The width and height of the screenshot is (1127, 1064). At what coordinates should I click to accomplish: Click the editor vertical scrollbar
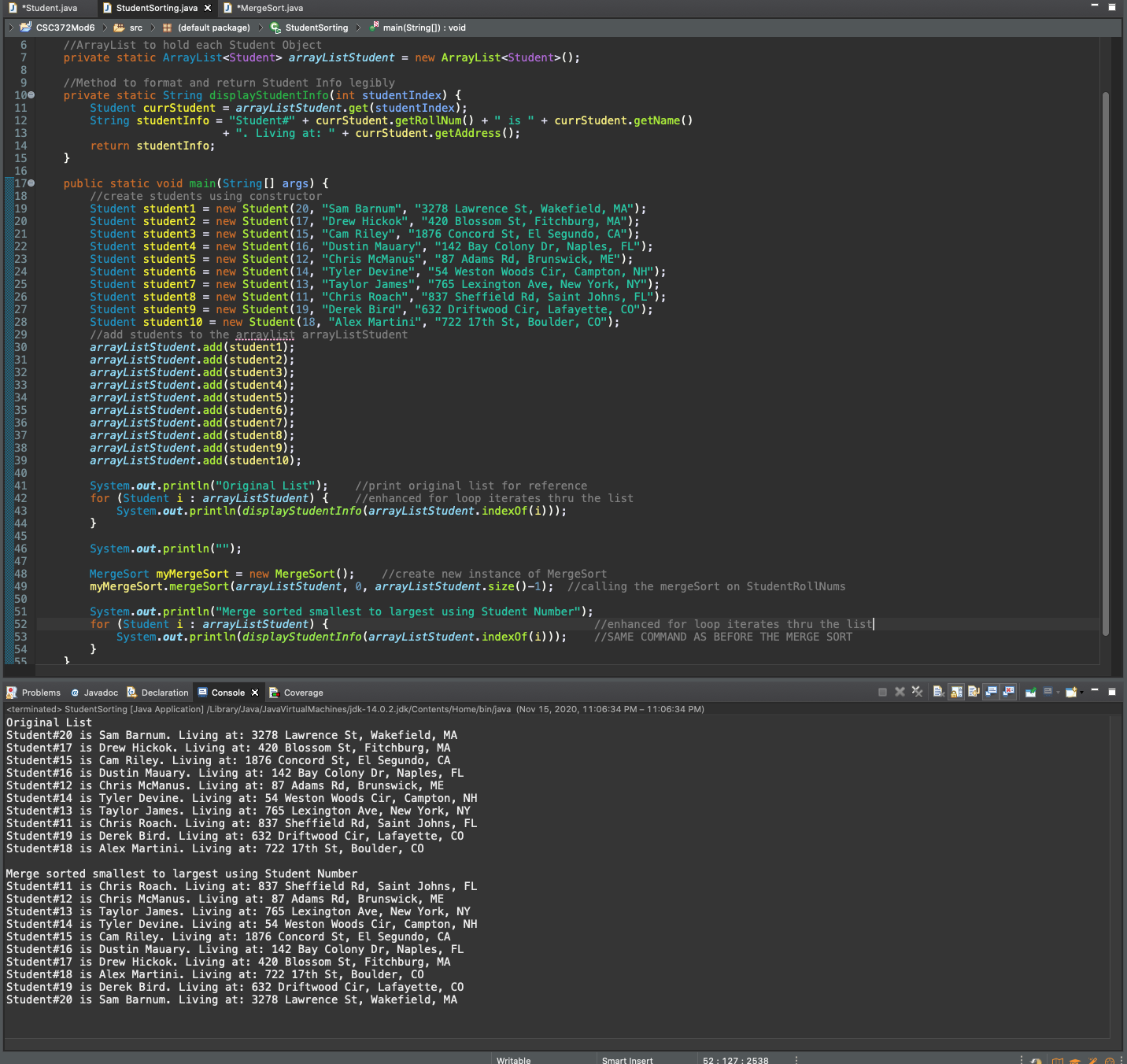point(1106,363)
